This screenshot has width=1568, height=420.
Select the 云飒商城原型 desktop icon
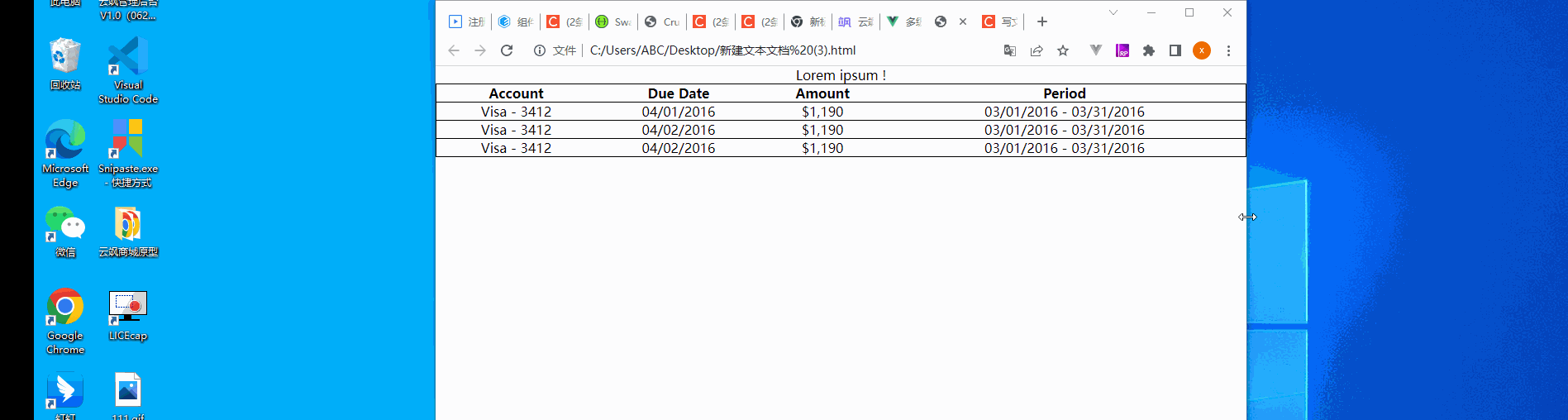tap(128, 232)
